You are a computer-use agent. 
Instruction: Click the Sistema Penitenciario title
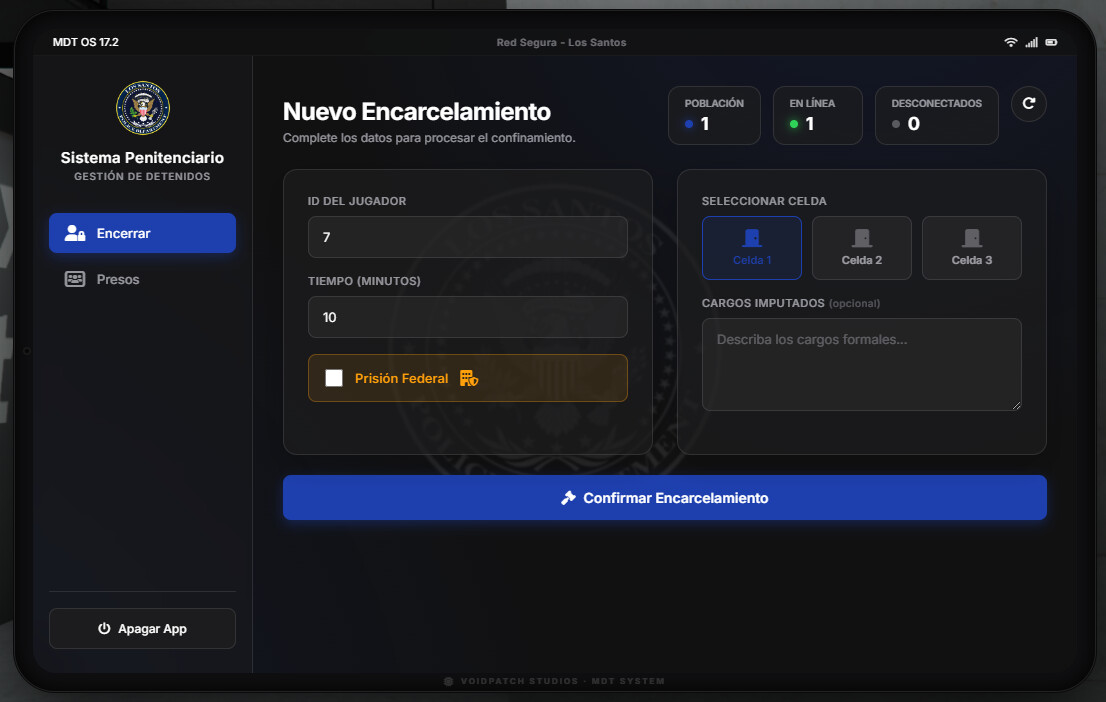pos(142,157)
